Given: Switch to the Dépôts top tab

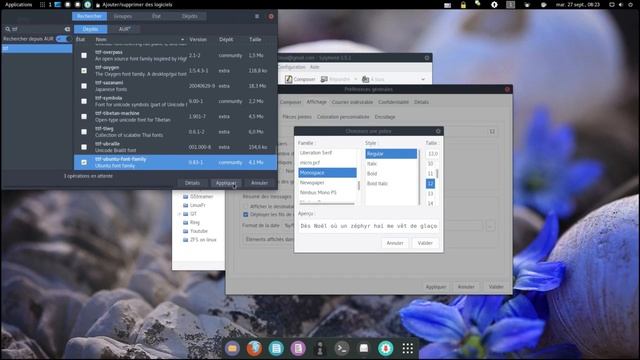Looking at the screenshot, I should coord(189,16).
